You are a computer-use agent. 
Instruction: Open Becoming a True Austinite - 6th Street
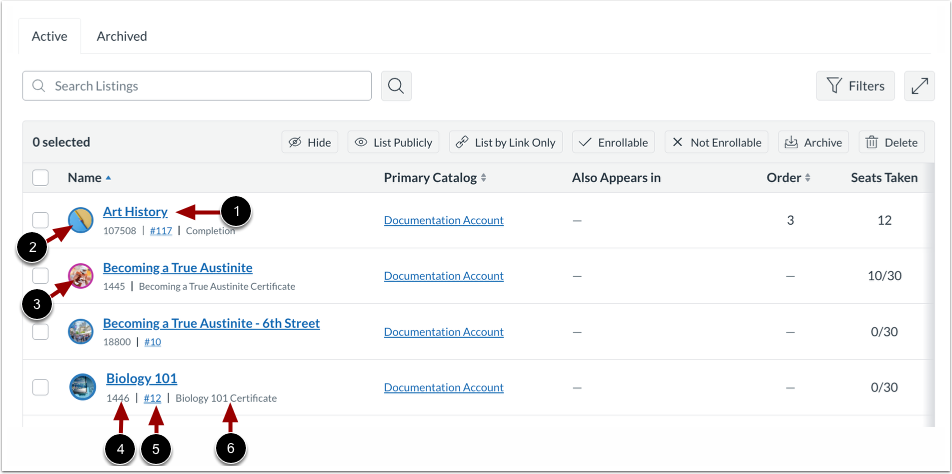click(x=211, y=323)
